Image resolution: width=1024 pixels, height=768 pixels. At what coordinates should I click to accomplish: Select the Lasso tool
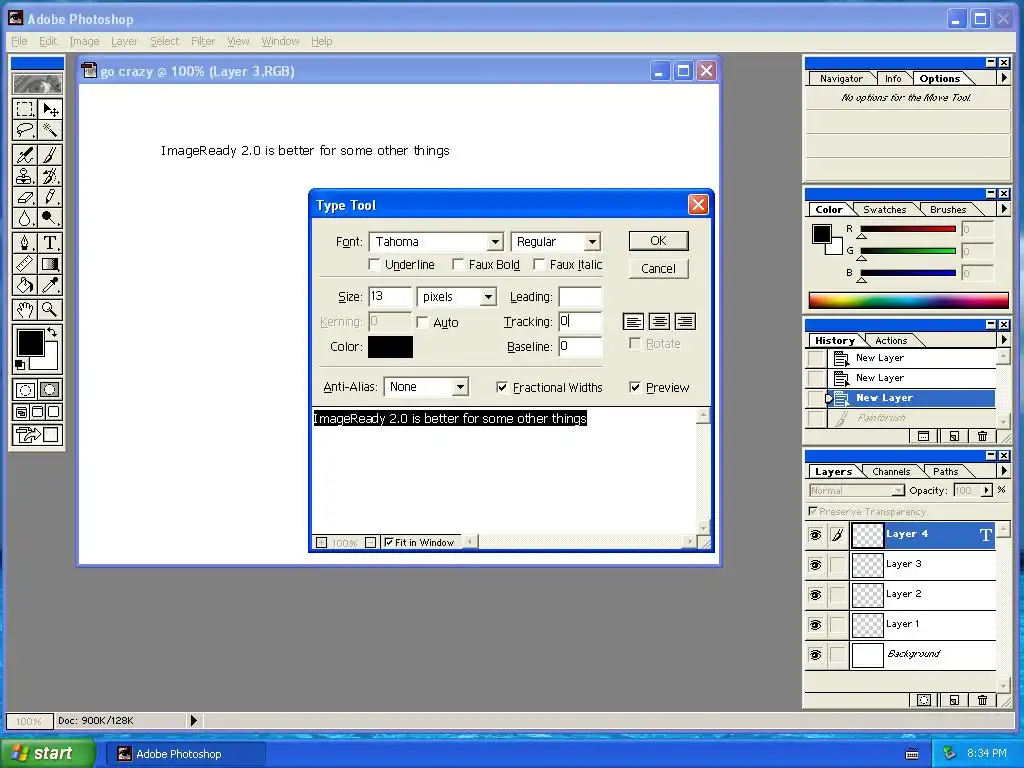click(x=25, y=130)
